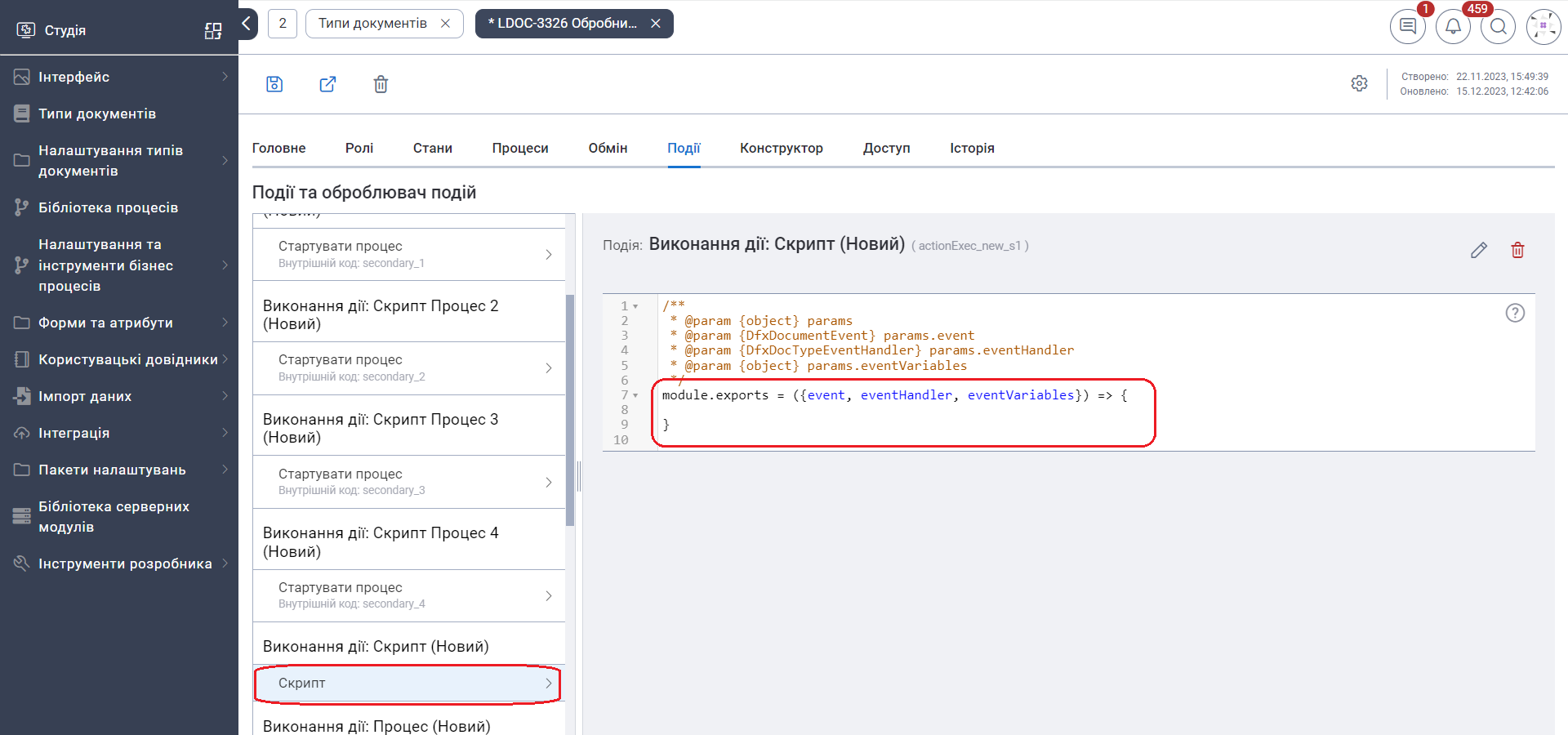Click the Форми та атрибути folder icon
This screenshot has width=1568, height=735.
coord(22,323)
